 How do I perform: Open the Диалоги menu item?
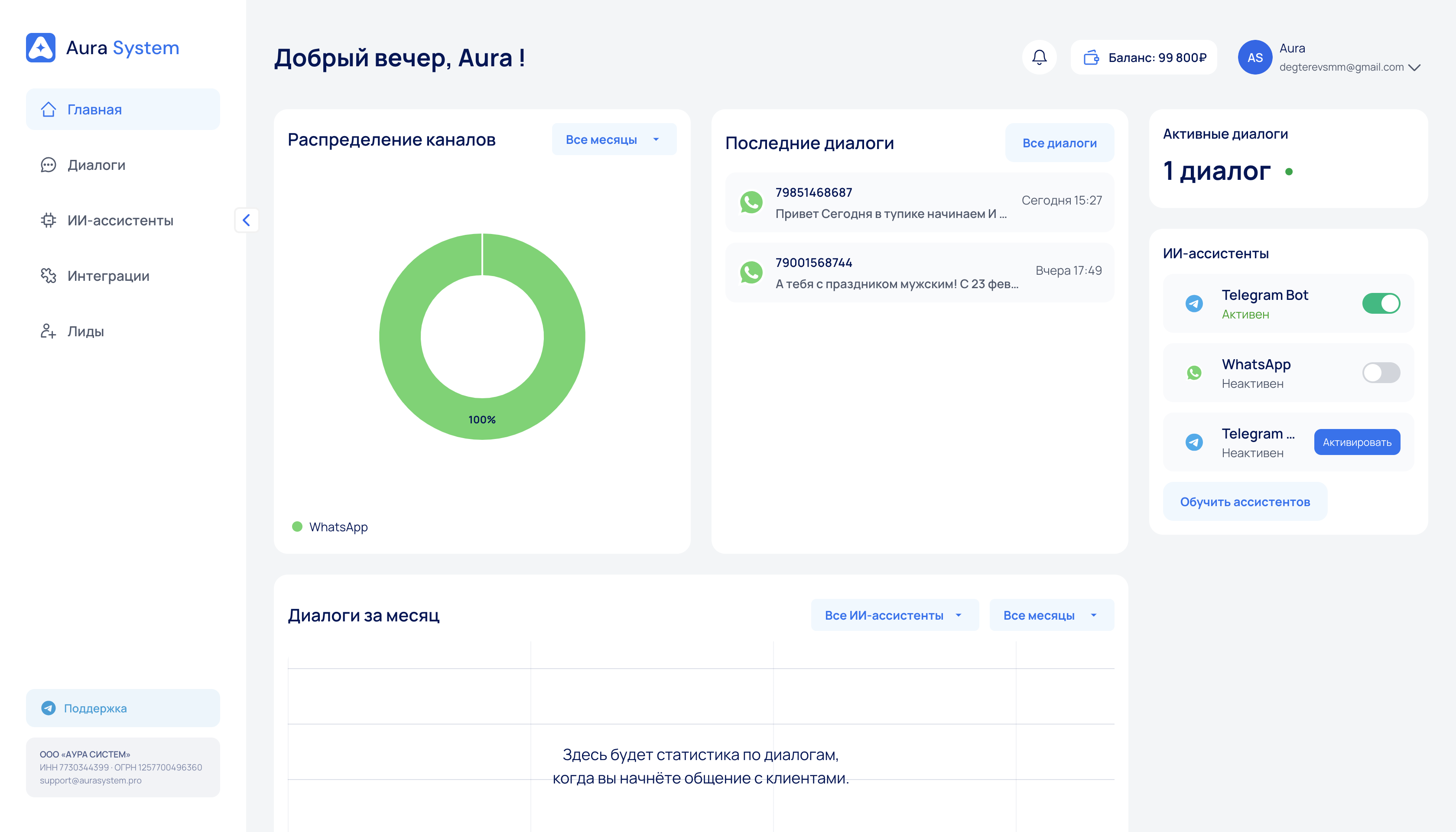[x=96, y=165]
